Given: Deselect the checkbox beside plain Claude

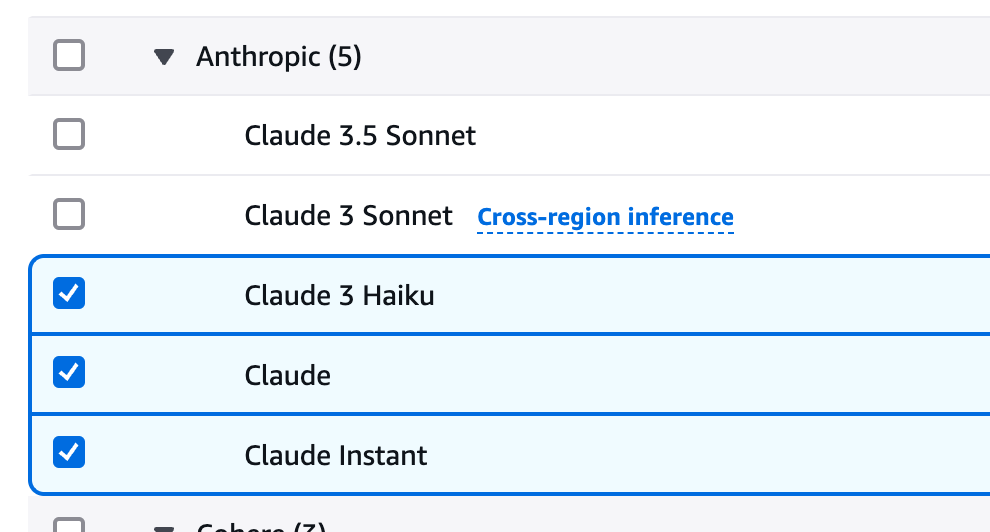Looking at the screenshot, I should click(x=69, y=374).
